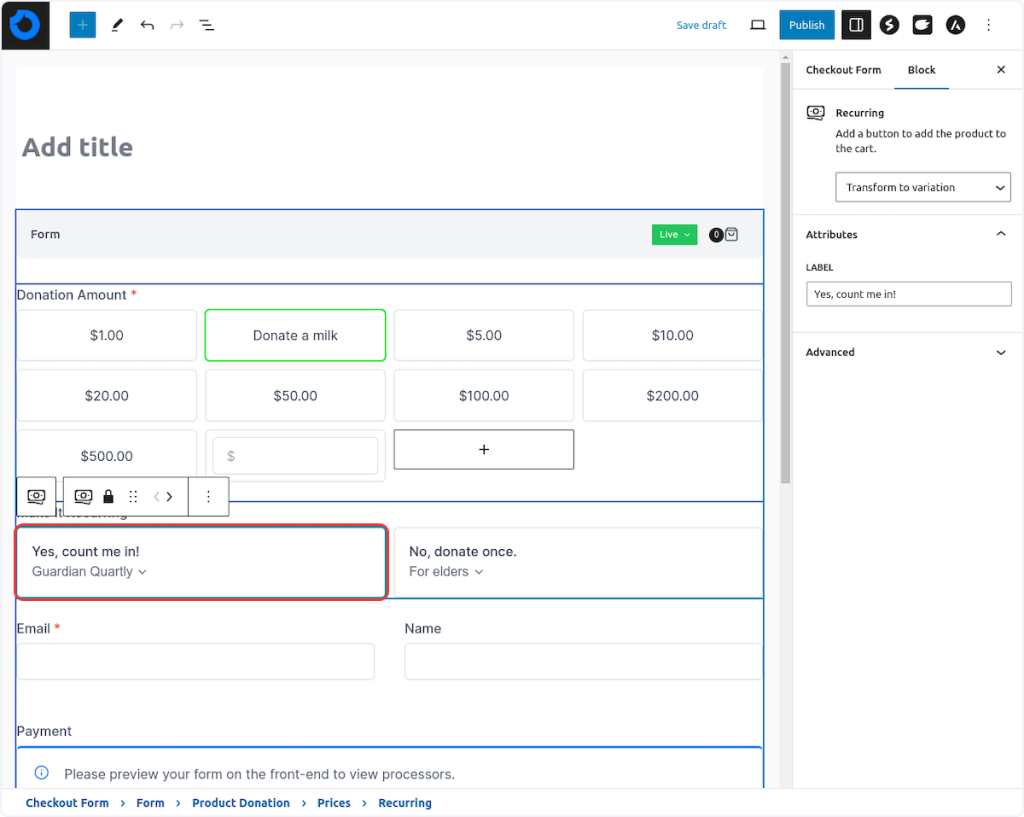Screen dimensions: 1024x817
Task: Open the Document Overview list icon
Action: pos(206,25)
